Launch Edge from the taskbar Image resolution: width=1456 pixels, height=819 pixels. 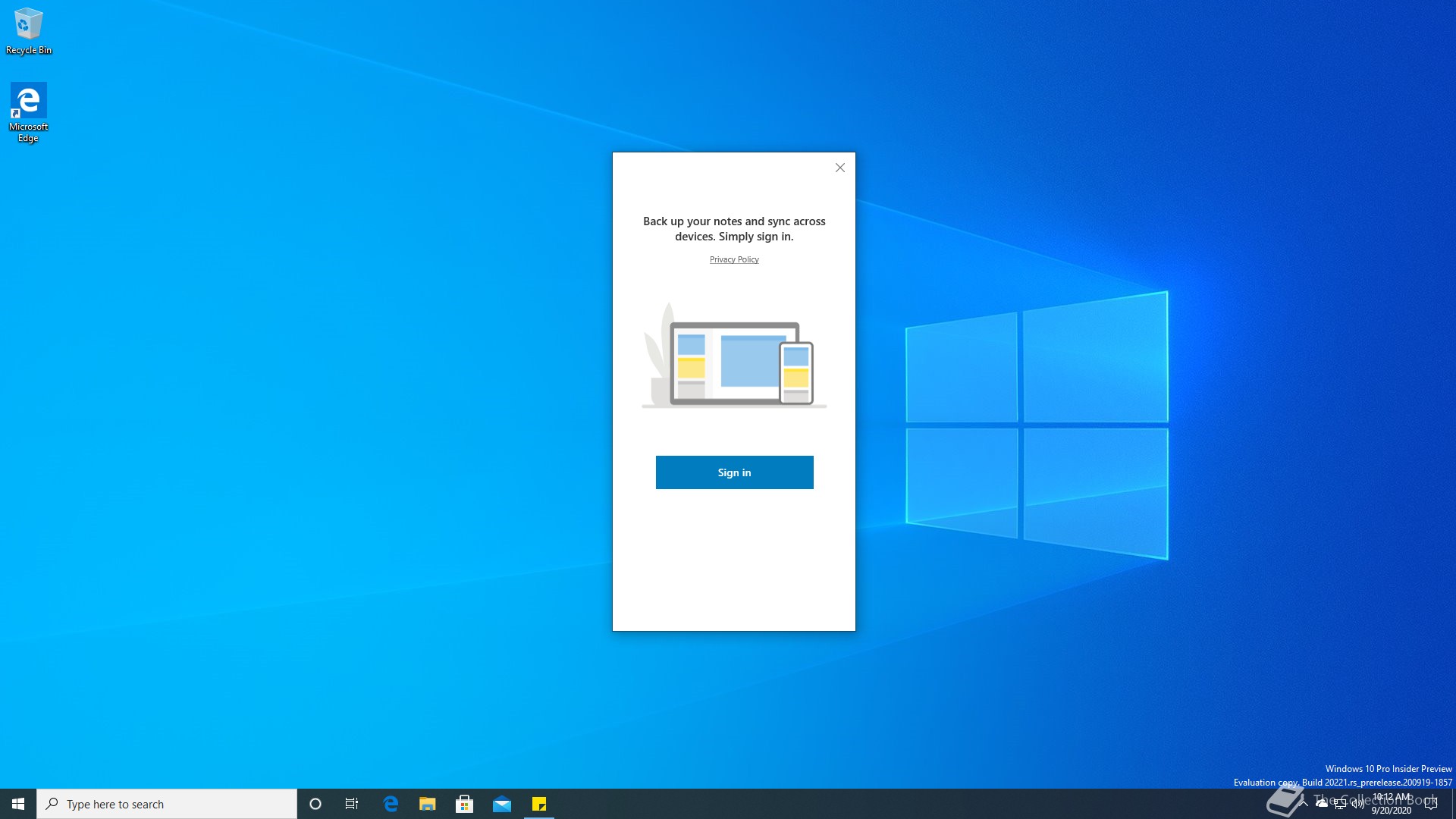391,804
